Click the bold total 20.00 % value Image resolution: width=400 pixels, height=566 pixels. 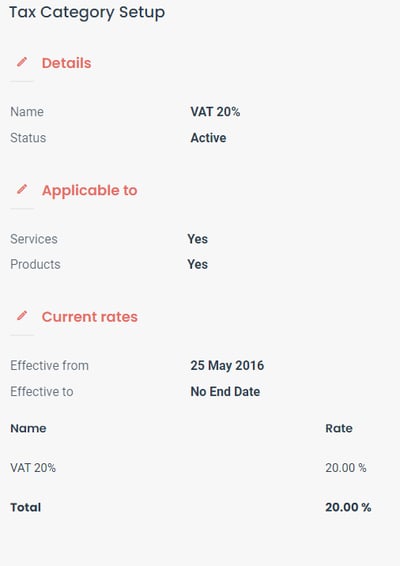click(x=348, y=508)
